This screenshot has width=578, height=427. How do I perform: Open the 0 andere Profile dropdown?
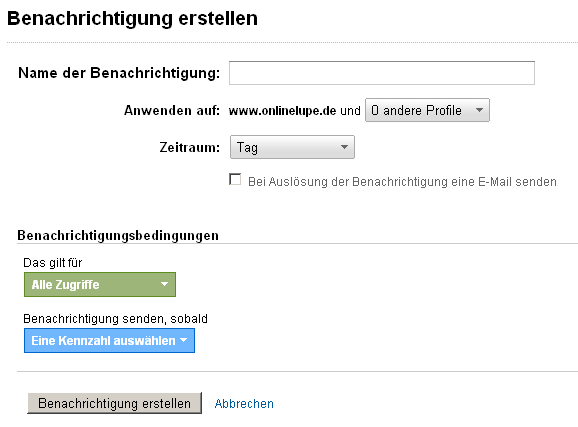[x=427, y=110]
